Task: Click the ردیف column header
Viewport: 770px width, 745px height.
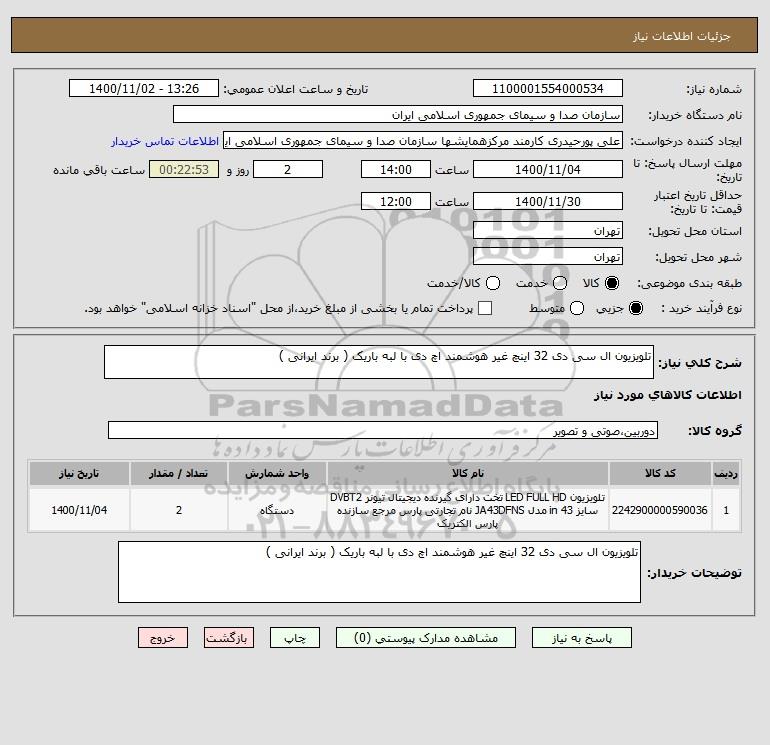Action: coord(726,473)
